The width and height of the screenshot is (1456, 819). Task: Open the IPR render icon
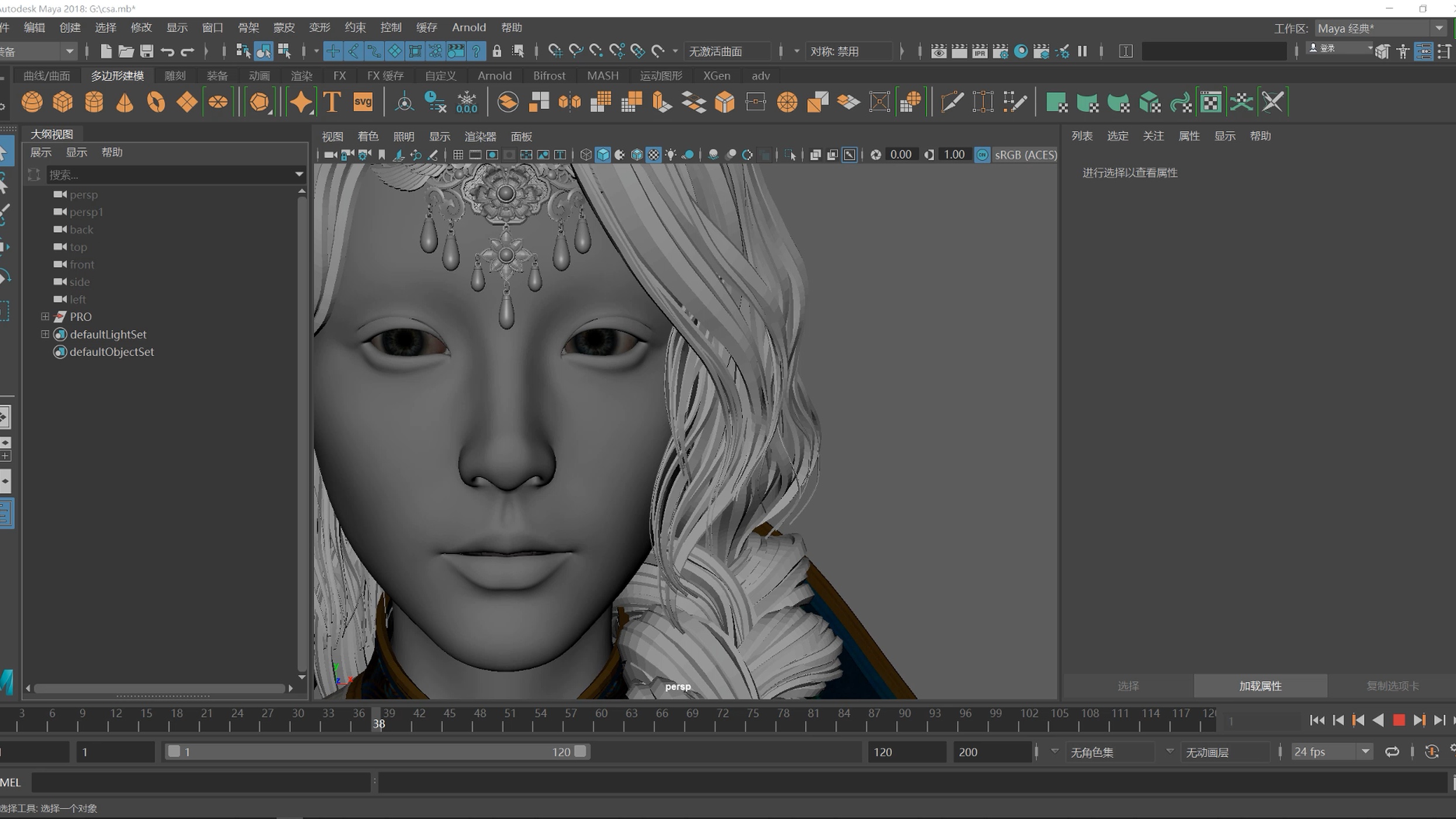click(979, 51)
